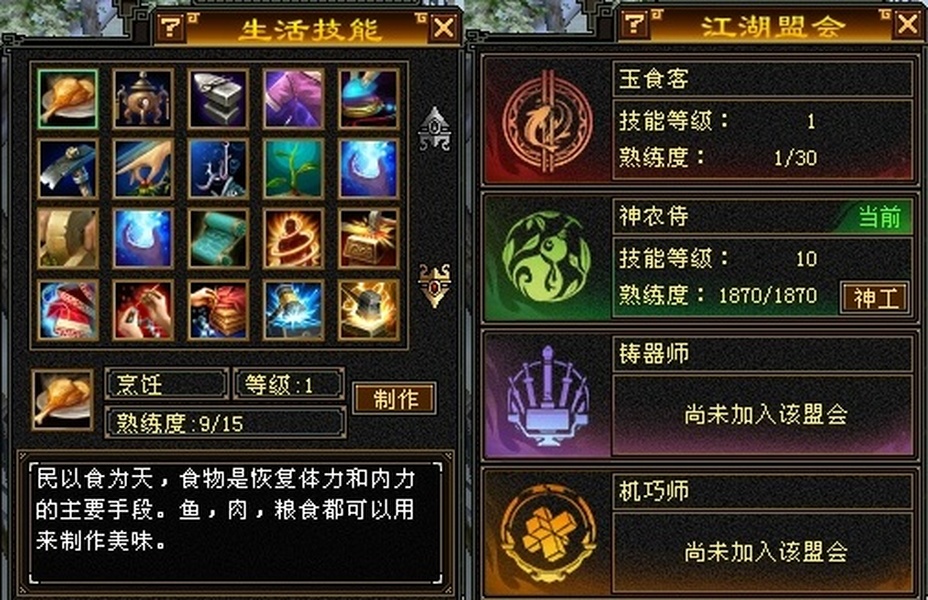Screen dimensions: 928x600
Task: Click the 神工 button in 神农侍 panel
Action: point(875,298)
